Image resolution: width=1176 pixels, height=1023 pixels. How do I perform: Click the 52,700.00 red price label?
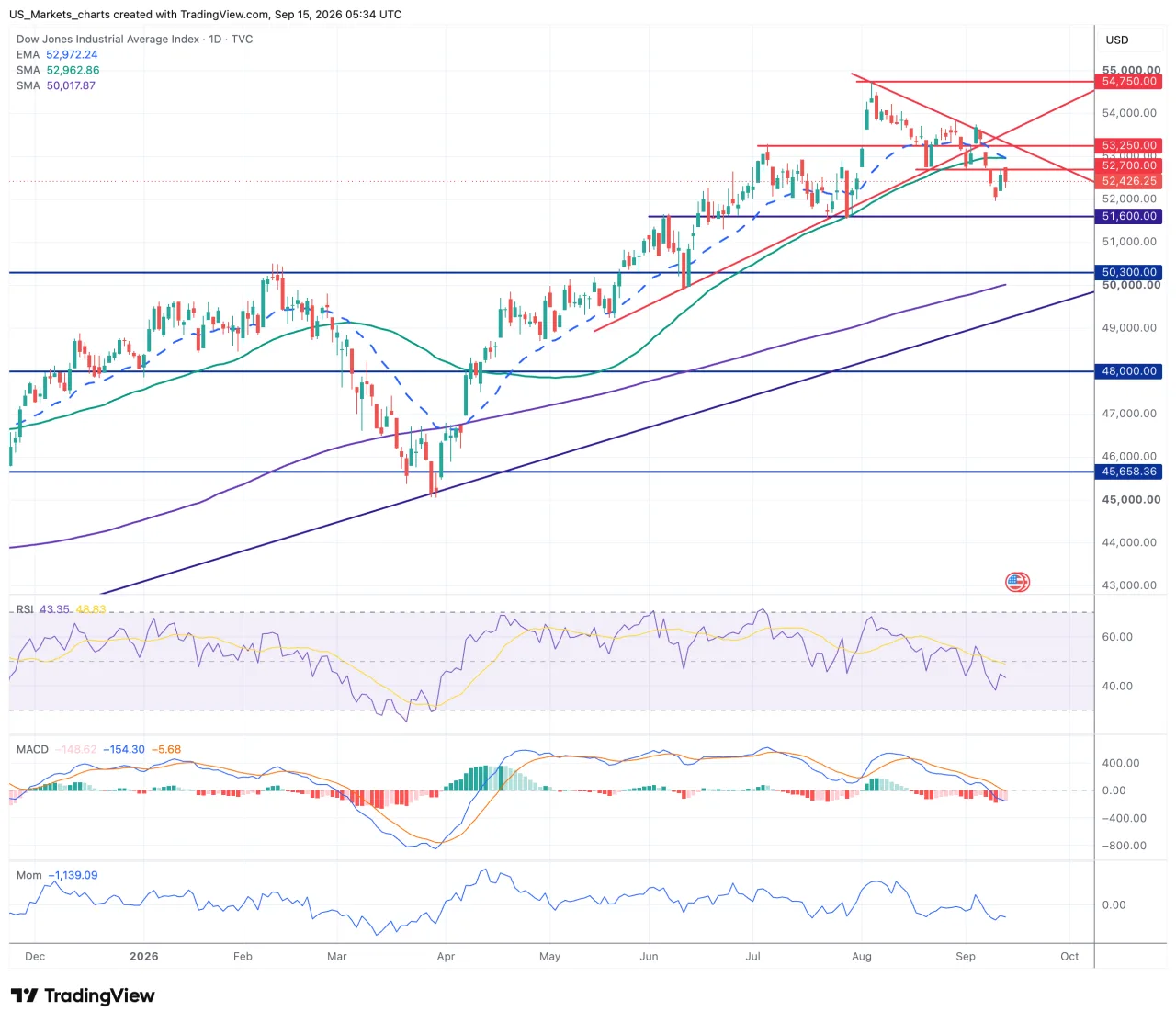1129,165
